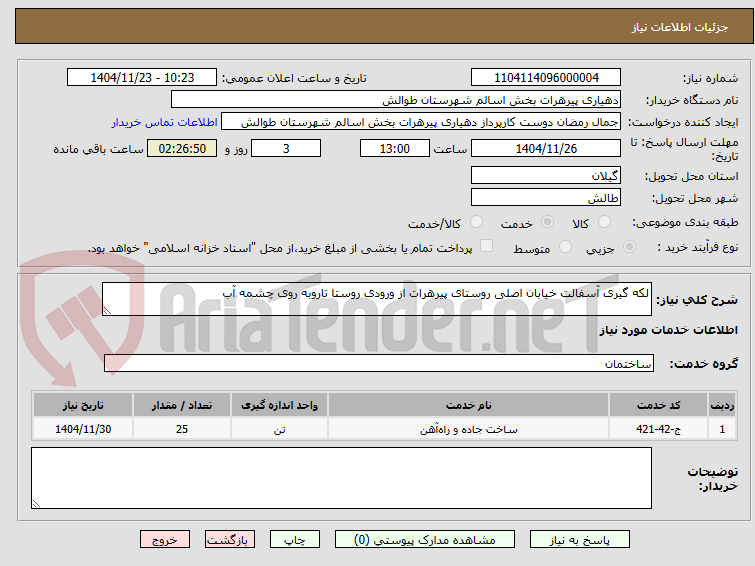755x566 pixels.
Task: Click the تاریخ نیاز column header
Action: click(x=83, y=405)
